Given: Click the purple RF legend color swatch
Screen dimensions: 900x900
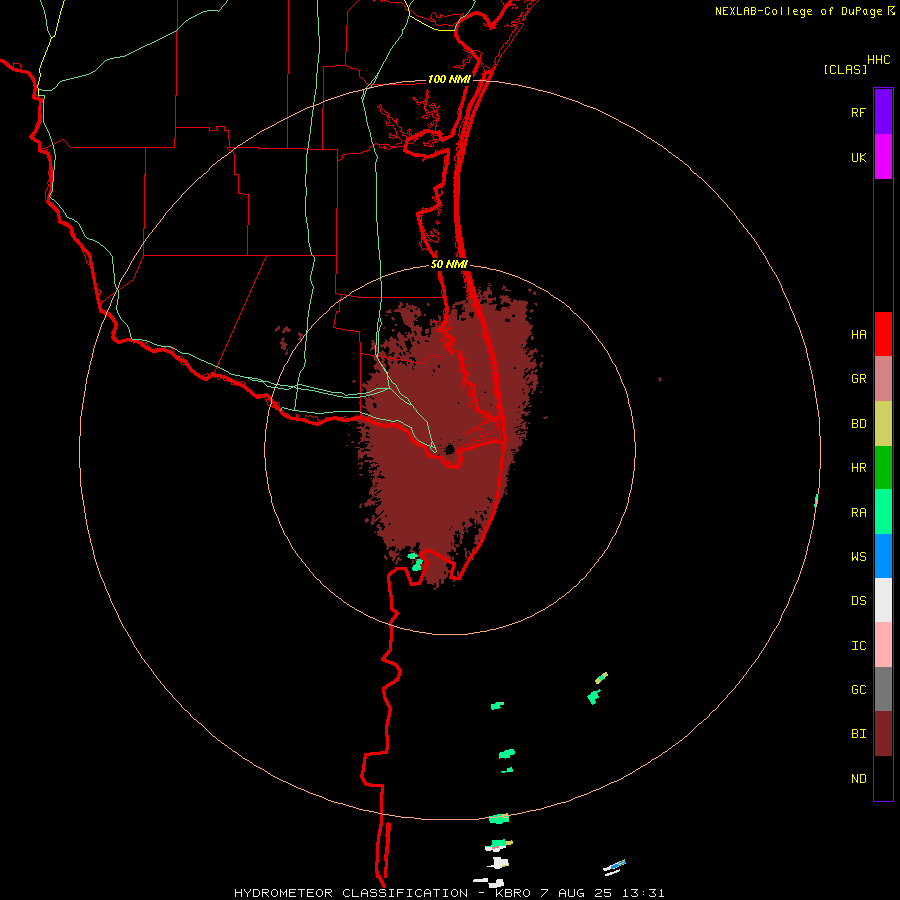Looking at the screenshot, I should click(x=883, y=112).
